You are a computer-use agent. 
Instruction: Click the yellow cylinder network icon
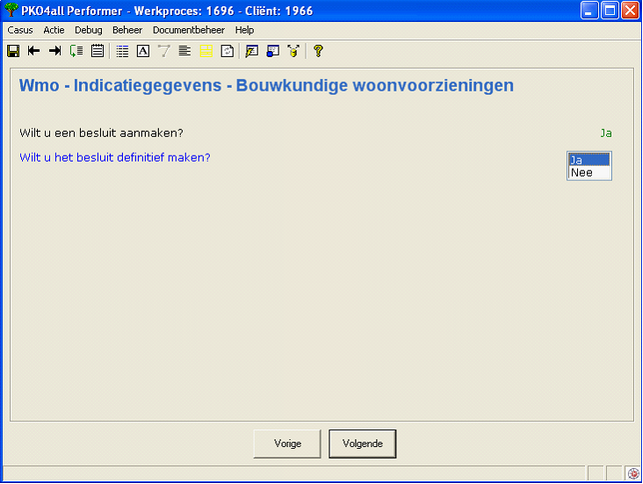click(293, 51)
